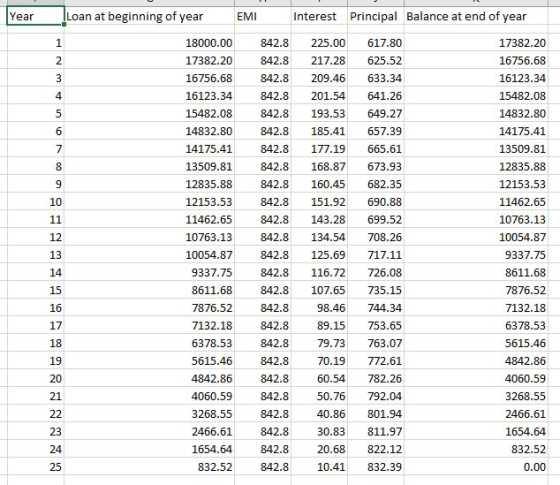Select interest cell 209.46
The width and height of the screenshot is (560, 485).
coord(319,78)
